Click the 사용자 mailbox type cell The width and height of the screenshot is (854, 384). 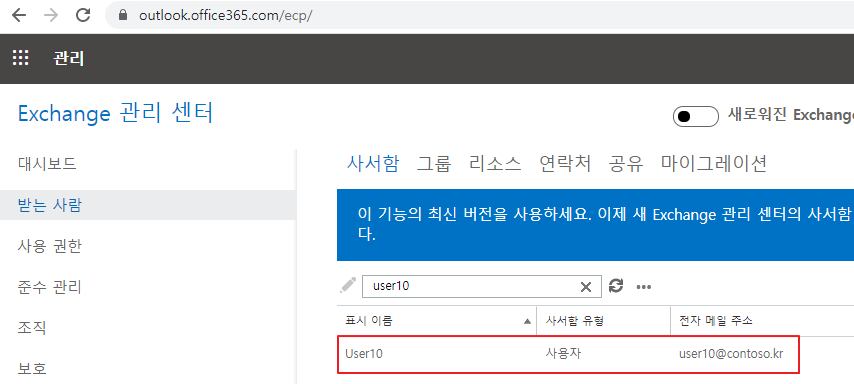point(563,353)
